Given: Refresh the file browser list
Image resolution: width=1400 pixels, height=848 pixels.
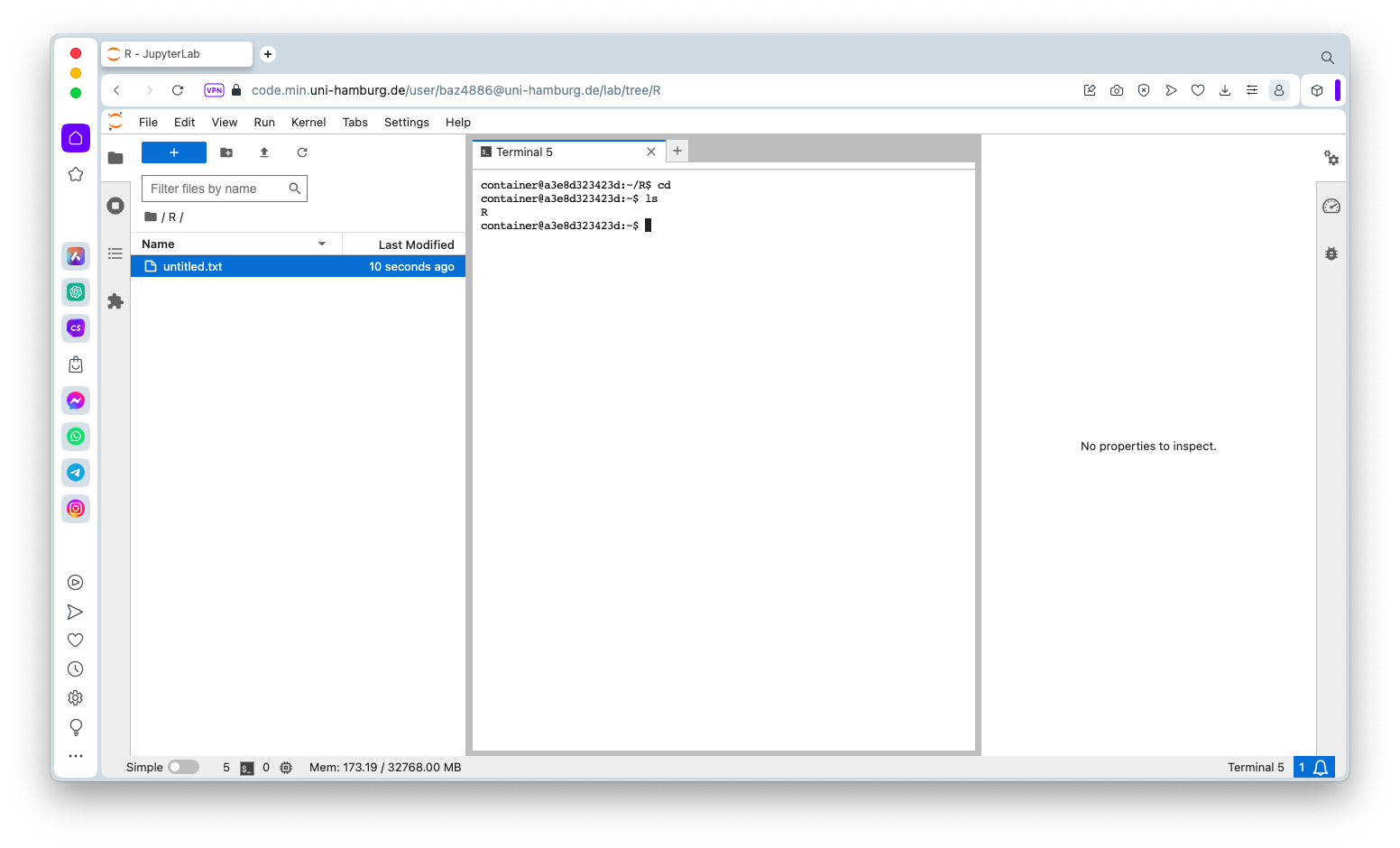Looking at the screenshot, I should (x=302, y=152).
